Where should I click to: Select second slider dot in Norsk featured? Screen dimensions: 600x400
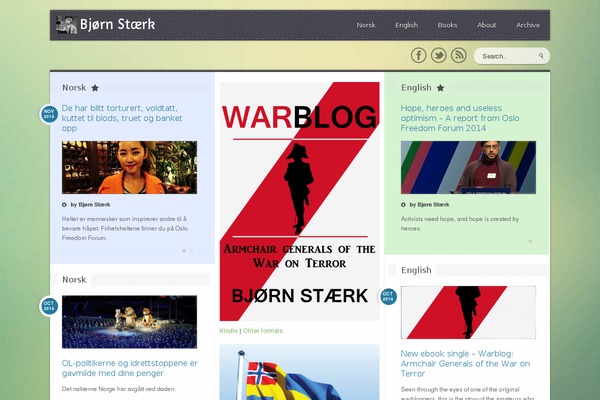point(191,251)
